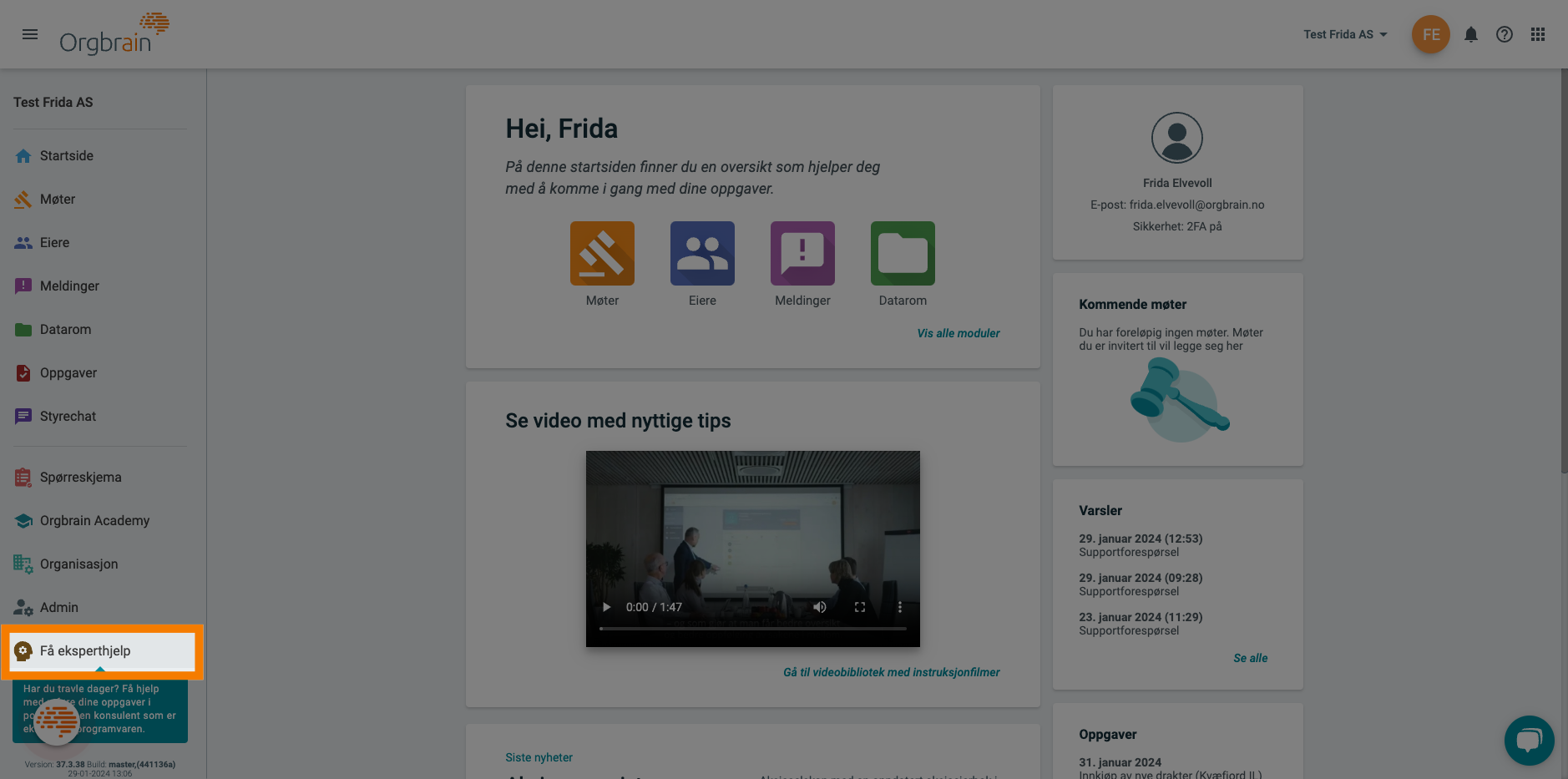This screenshot has width=1568, height=779.
Task: Click the Meldinger sidebar icon
Action: [x=23, y=286]
